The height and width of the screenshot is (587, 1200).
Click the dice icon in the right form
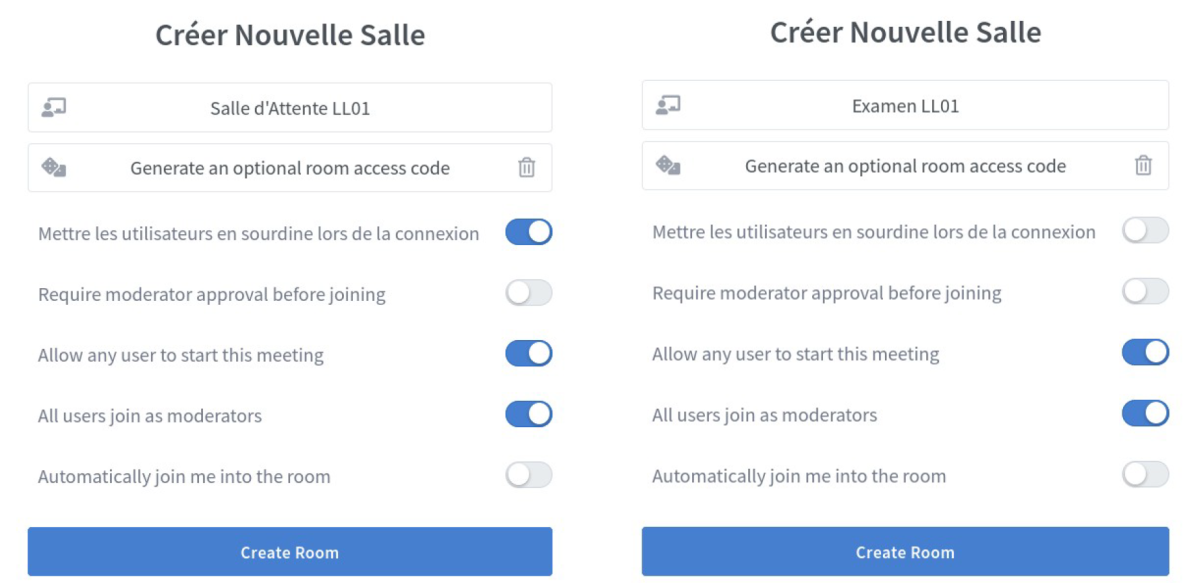tap(668, 165)
